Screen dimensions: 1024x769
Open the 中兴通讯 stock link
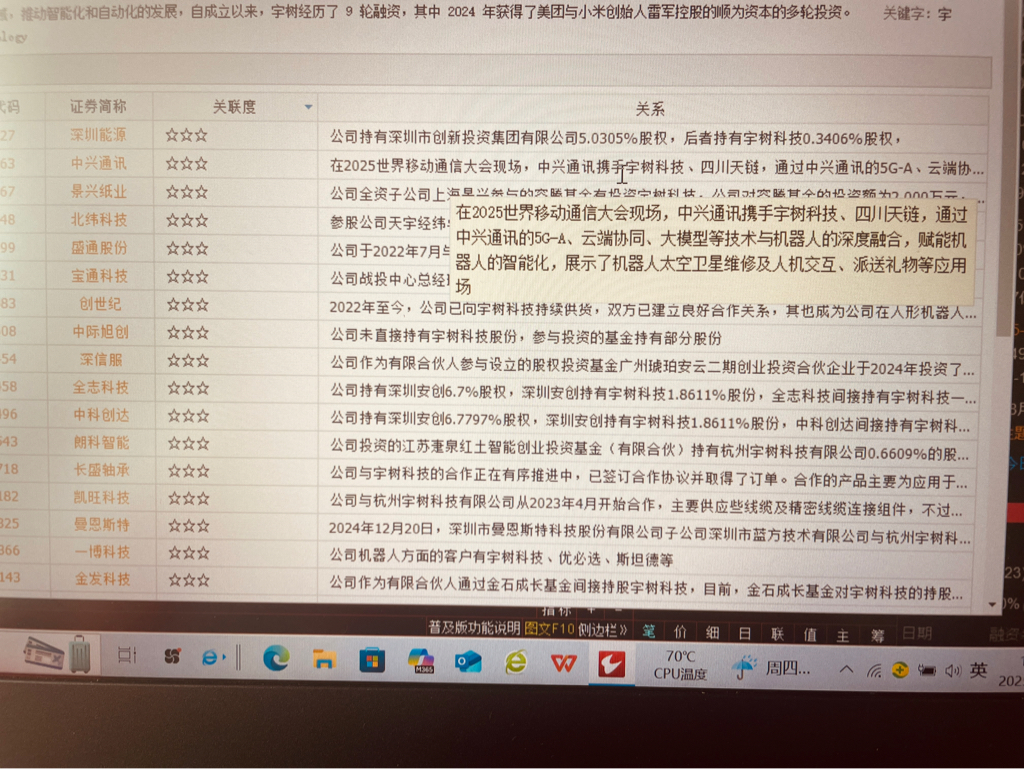(99, 163)
